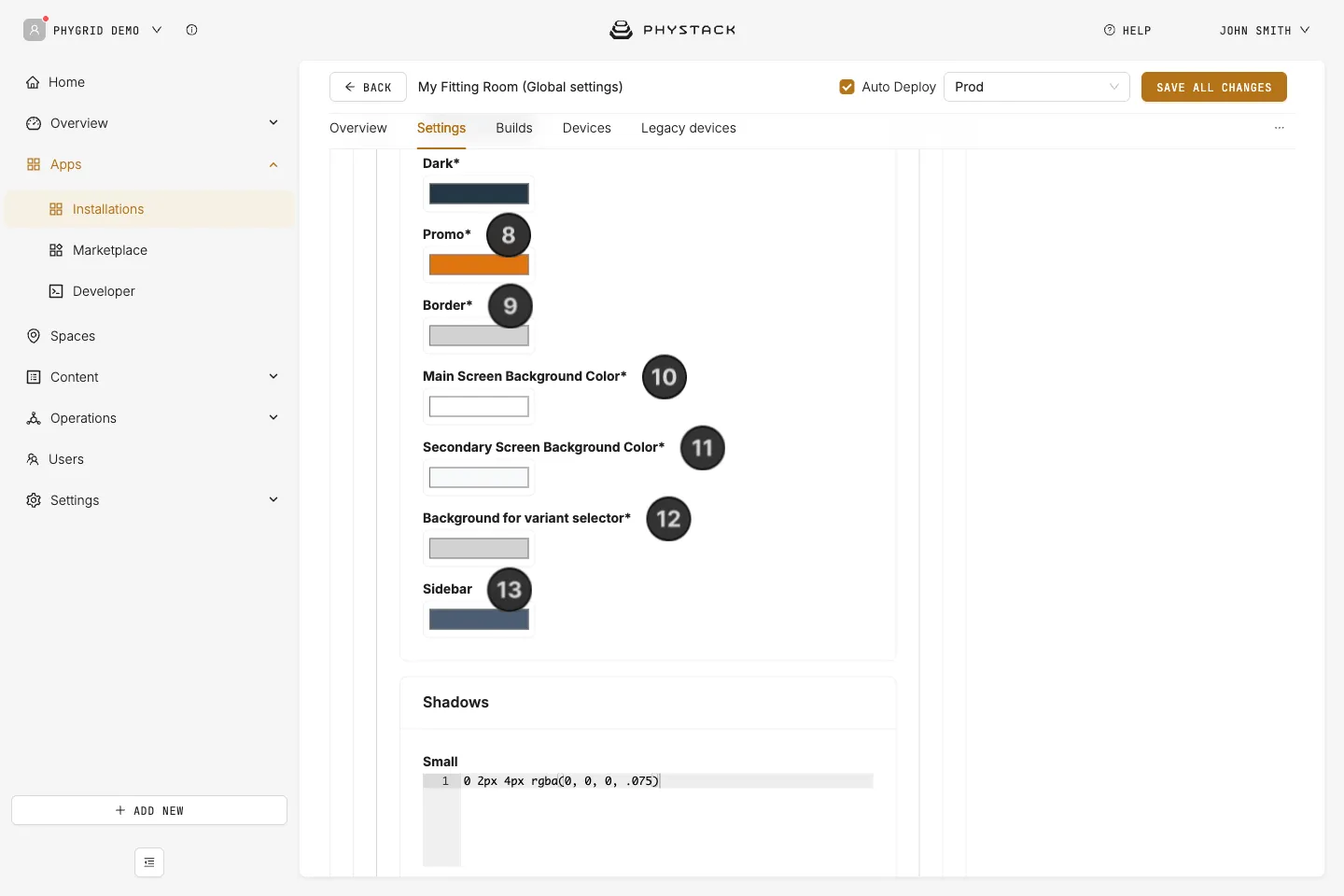Pick the orange Promo color swatch
The width and height of the screenshot is (1344, 896).
click(479, 264)
